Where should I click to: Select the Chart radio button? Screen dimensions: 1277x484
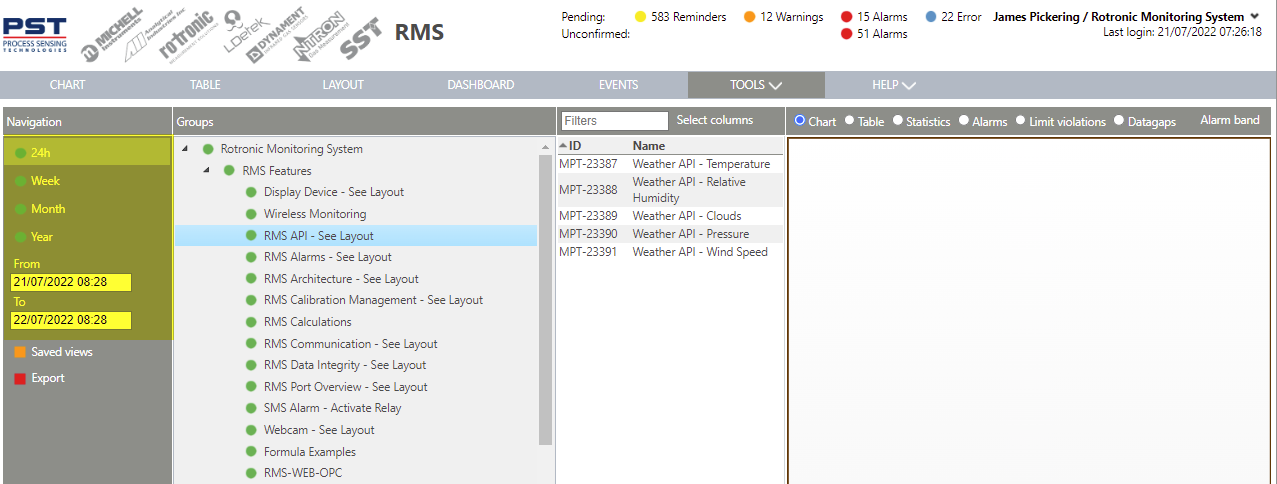pyautogui.click(x=800, y=121)
